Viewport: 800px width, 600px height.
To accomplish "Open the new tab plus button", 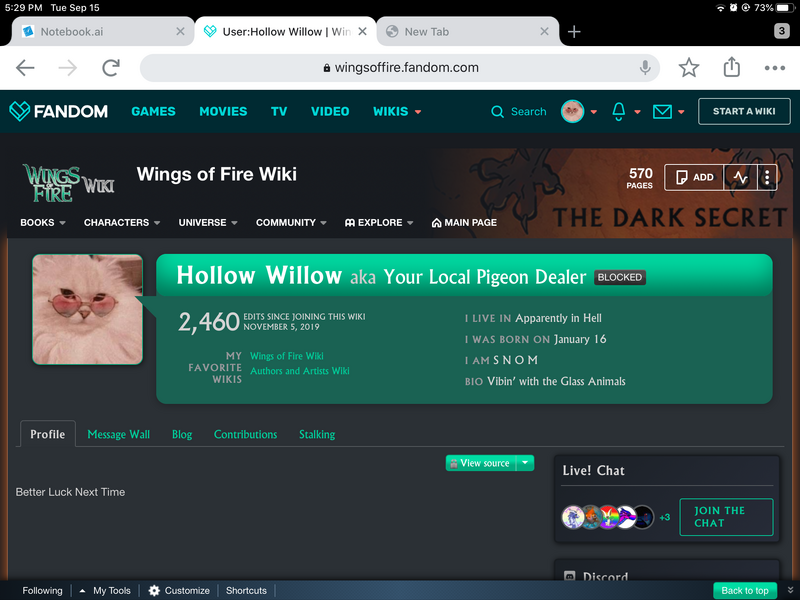I will coord(574,32).
